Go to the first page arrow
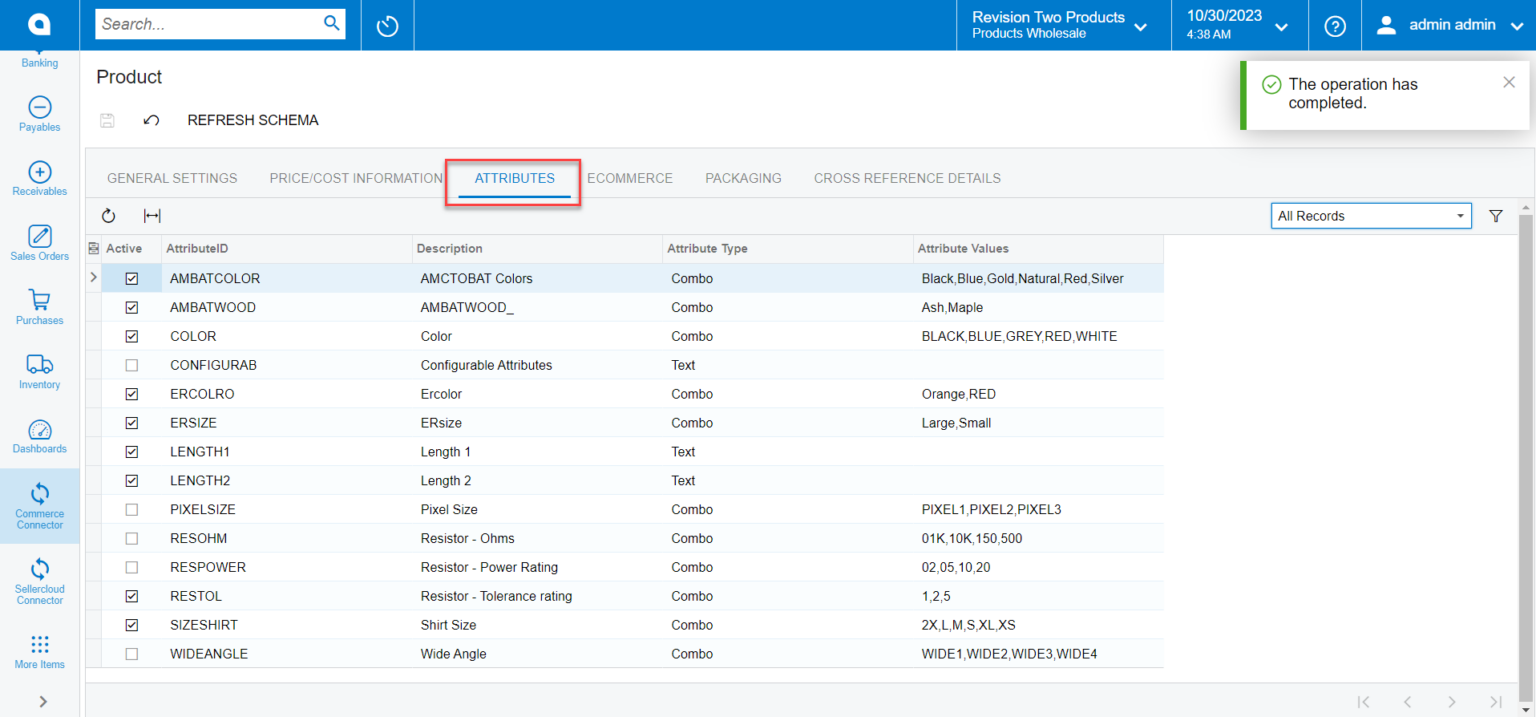 [1363, 702]
